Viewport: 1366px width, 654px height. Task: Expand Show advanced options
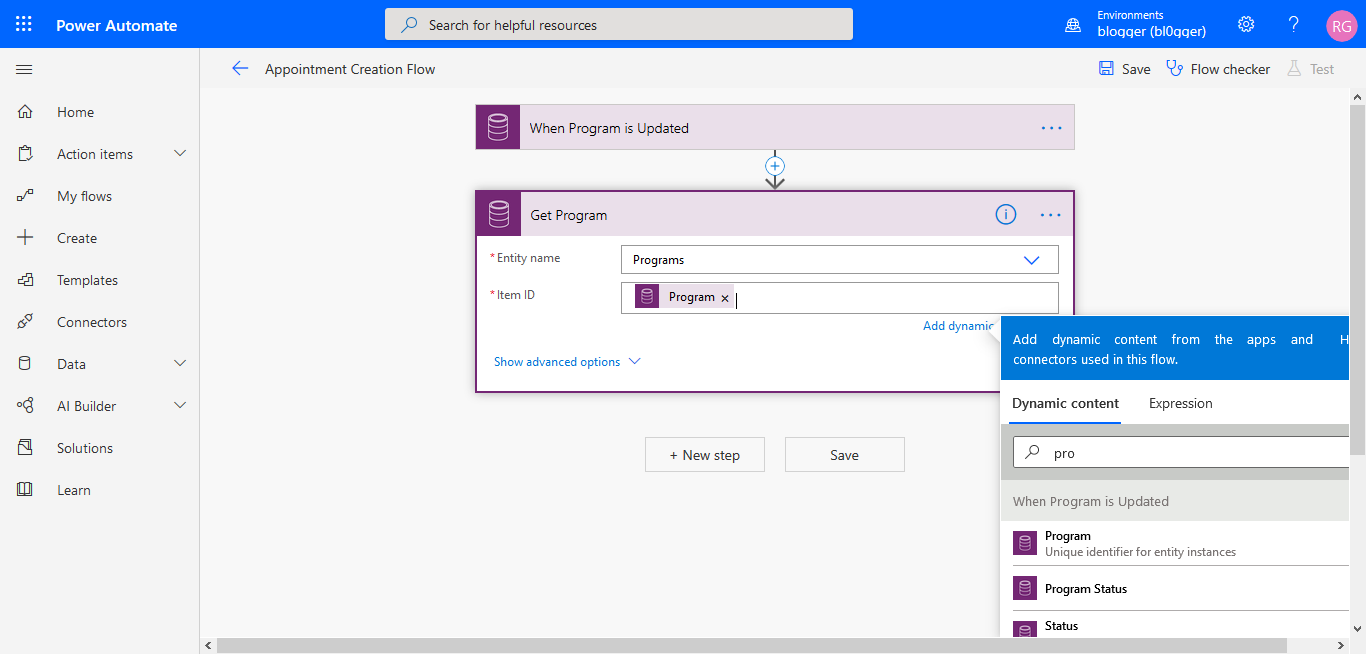coord(567,362)
